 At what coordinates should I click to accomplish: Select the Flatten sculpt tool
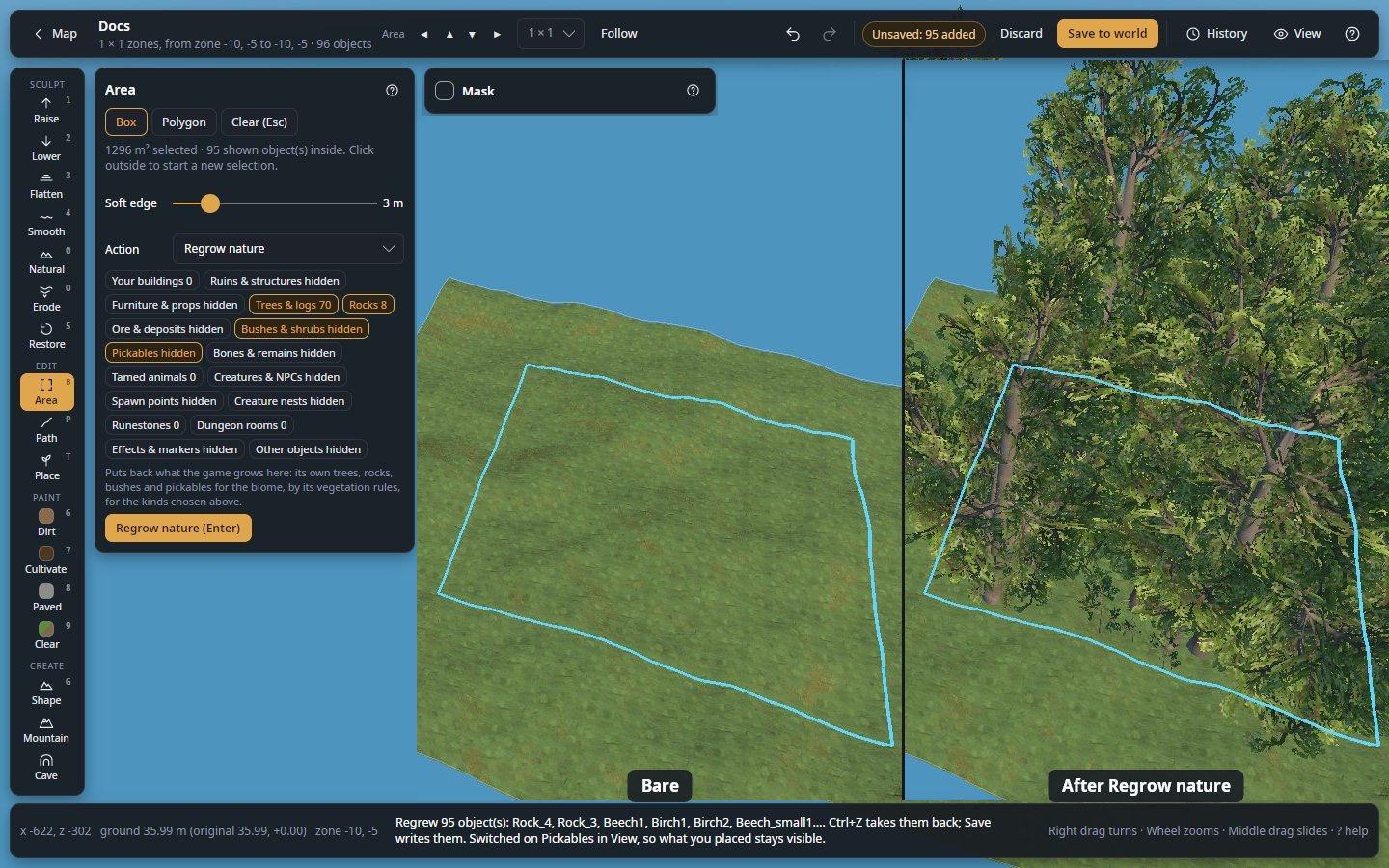[46, 185]
